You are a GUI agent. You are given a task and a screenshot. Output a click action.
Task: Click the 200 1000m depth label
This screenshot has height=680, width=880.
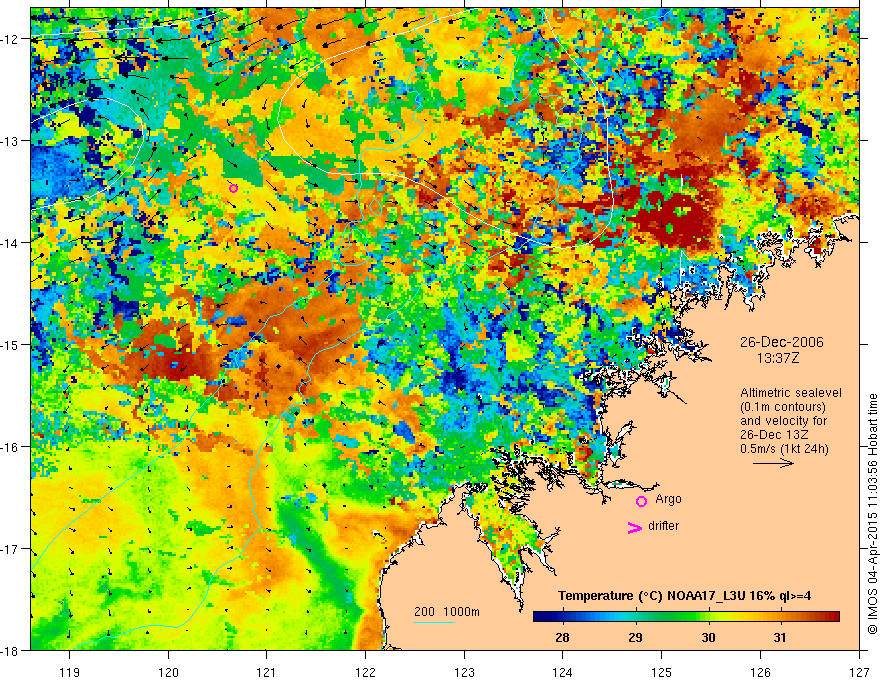[447, 612]
